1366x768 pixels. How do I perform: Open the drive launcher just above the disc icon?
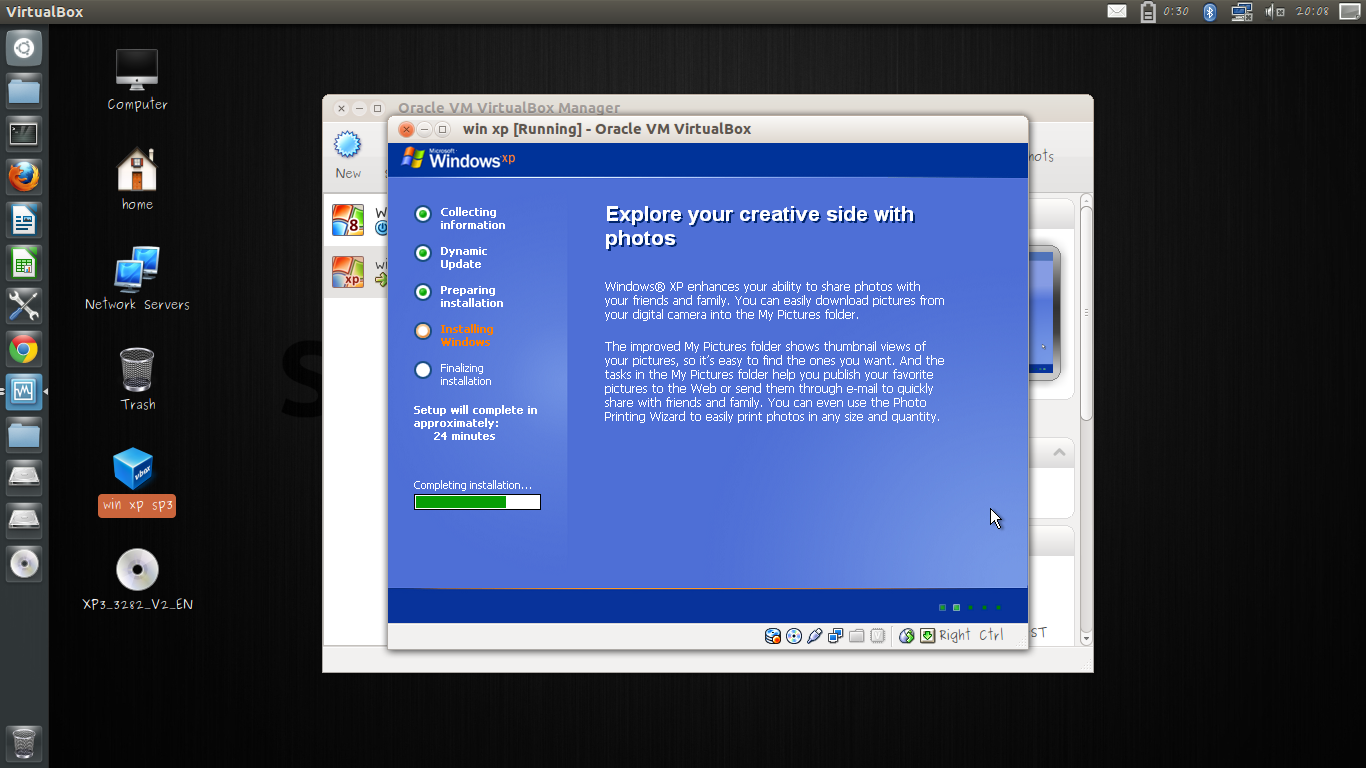click(x=24, y=521)
